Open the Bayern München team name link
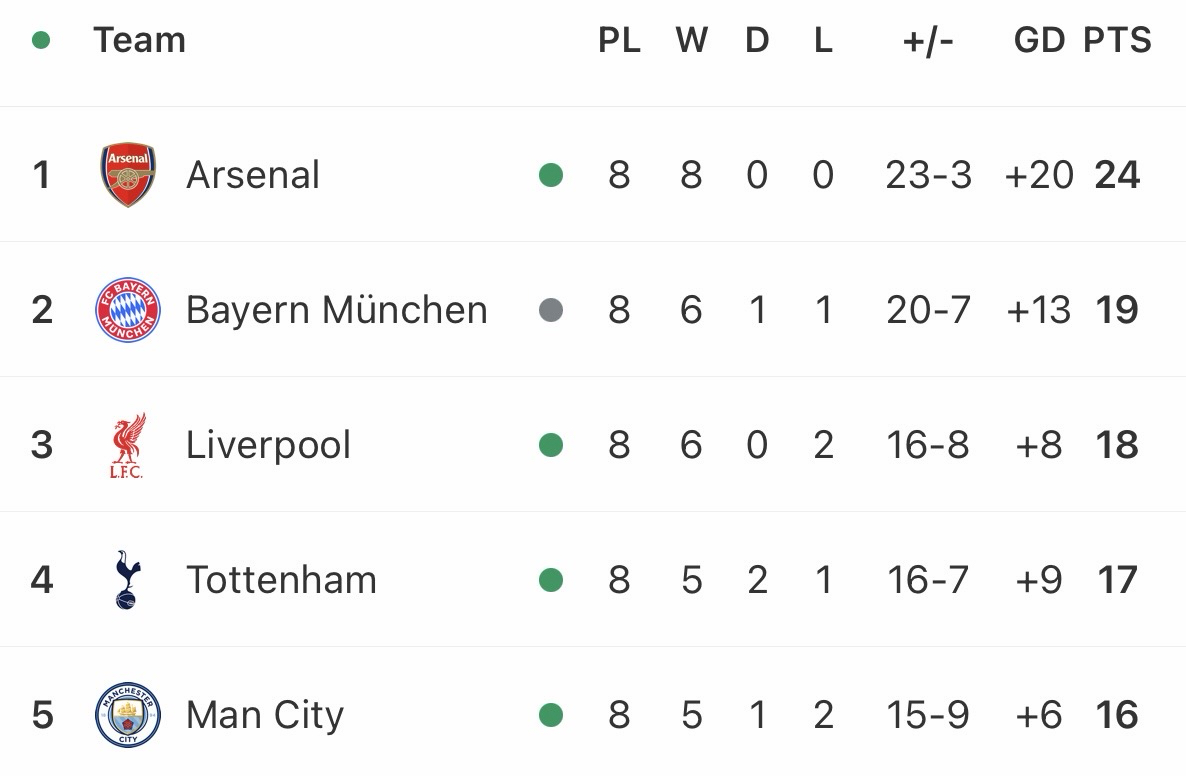Viewport: 1186px width, 776px height. coord(336,310)
